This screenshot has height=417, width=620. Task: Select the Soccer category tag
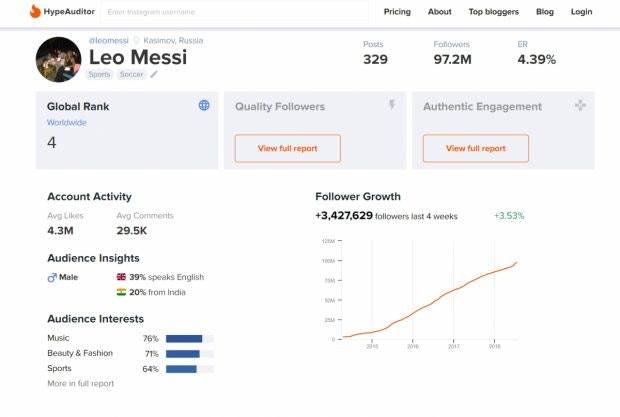132,74
